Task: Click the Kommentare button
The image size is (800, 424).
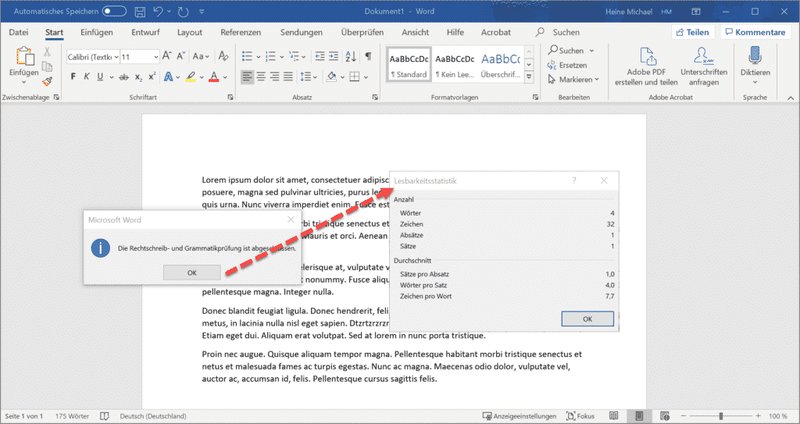Action: click(755, 32)
